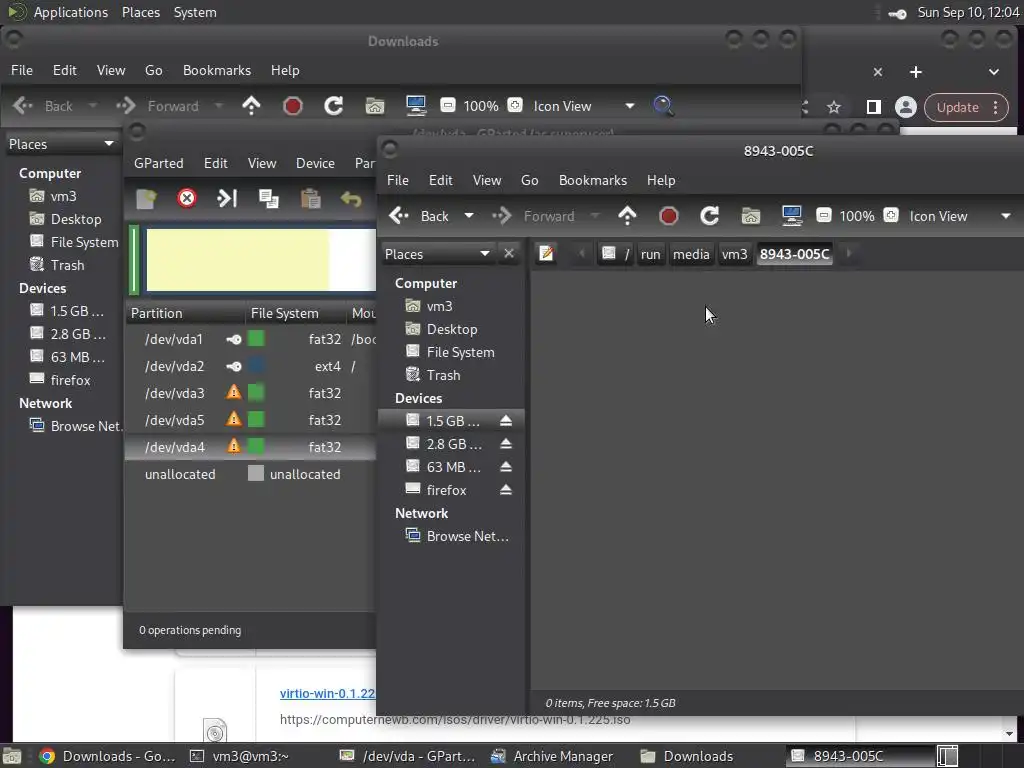
Task: Eject the 2.8 GB device
Action: pos(505,443)
